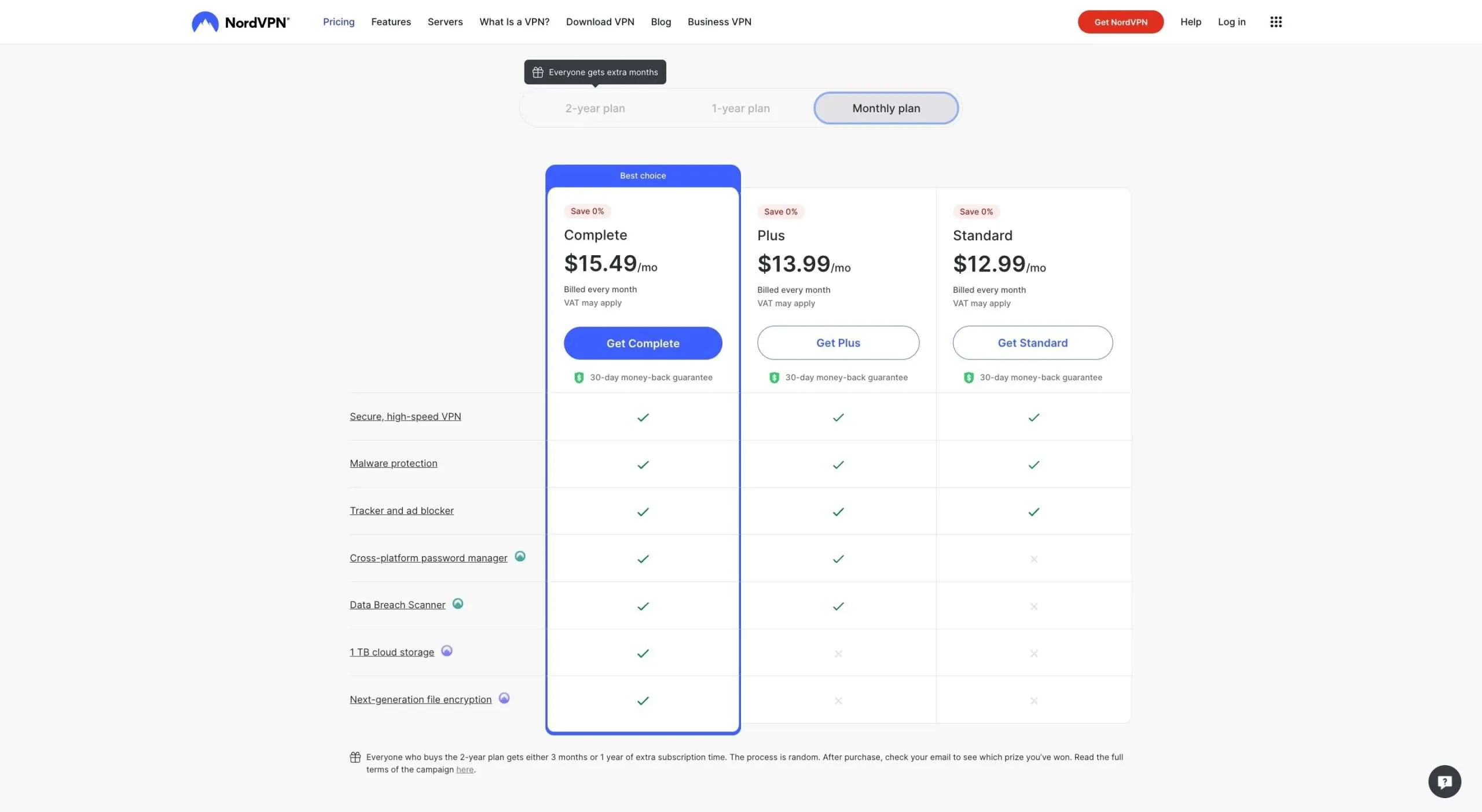This screenshot has width=1482, height=812.
Task: Click the Standard plan title
Action: point(982,236)
